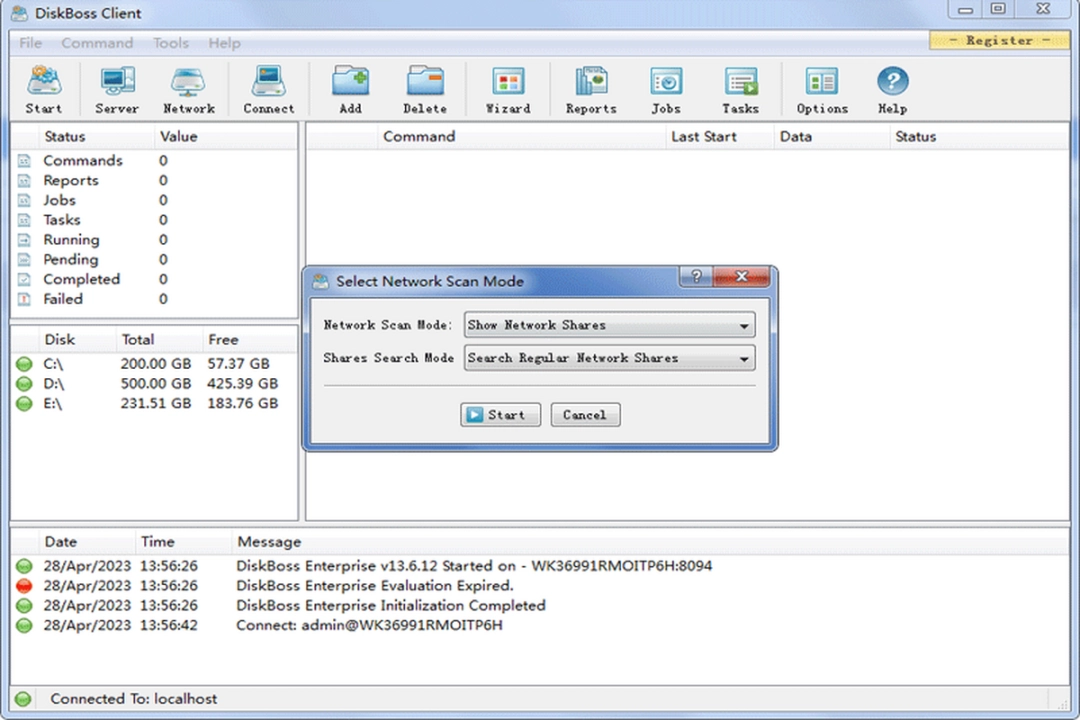This screenshot has width=1080, height=720.
Task: Click the Delete toolbar icon
Action: coord(425,88)
